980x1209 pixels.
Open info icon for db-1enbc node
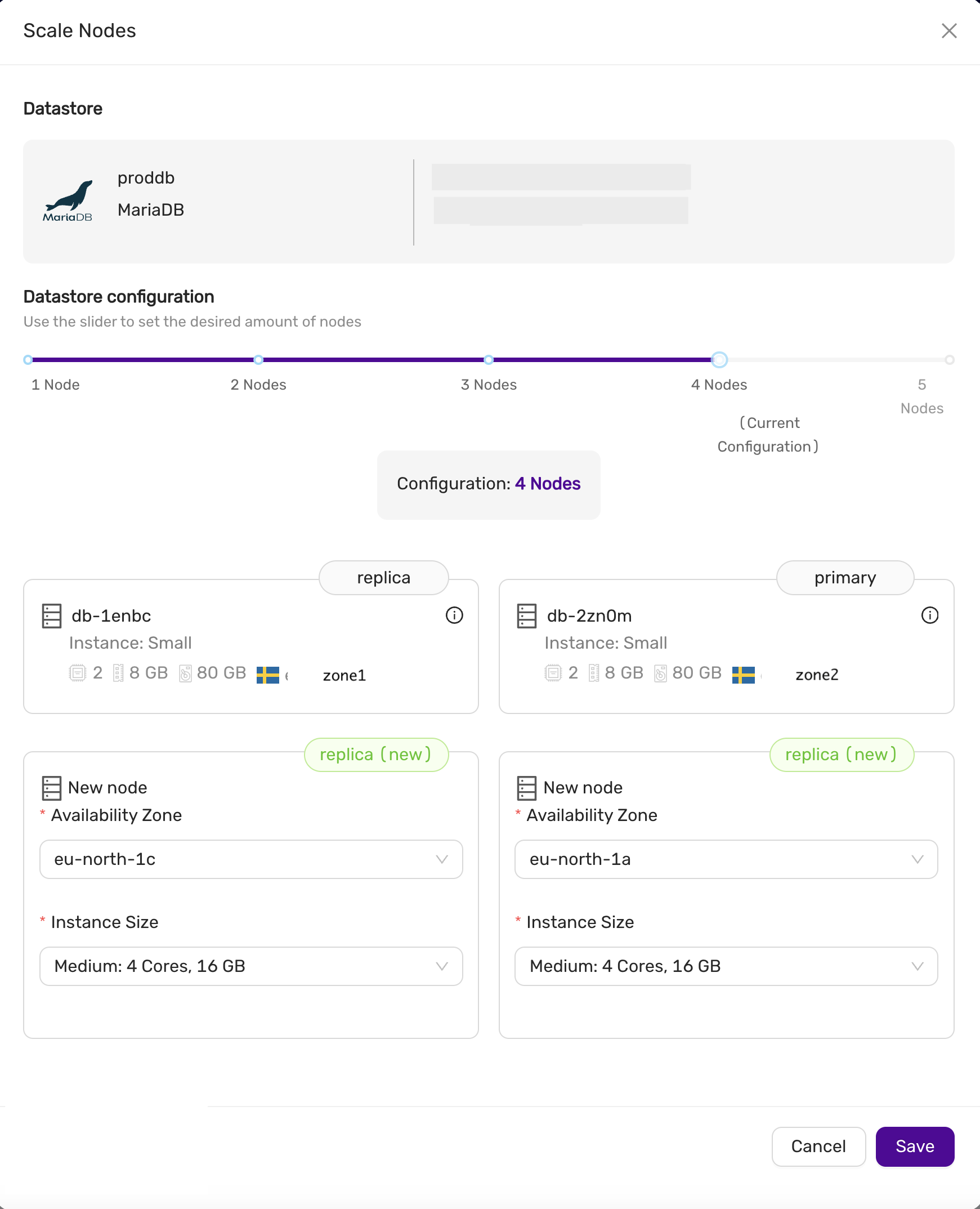[x=454, y=615]
